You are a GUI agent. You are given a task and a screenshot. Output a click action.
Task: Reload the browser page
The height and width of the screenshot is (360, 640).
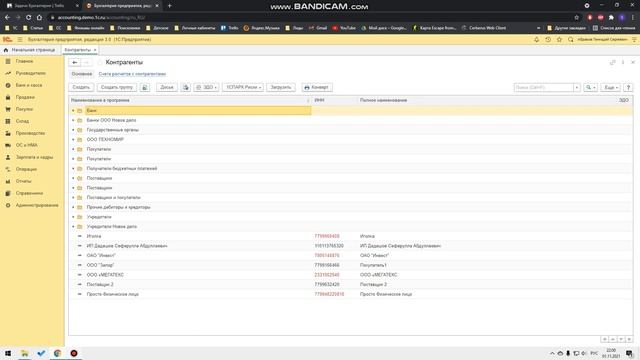[29, 18]
